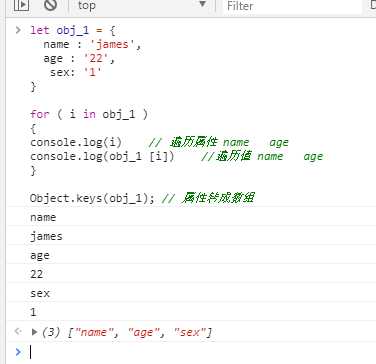Screen dimensions: 376x364
Task: Select the logged value "22"
Action: pos(37,274)
